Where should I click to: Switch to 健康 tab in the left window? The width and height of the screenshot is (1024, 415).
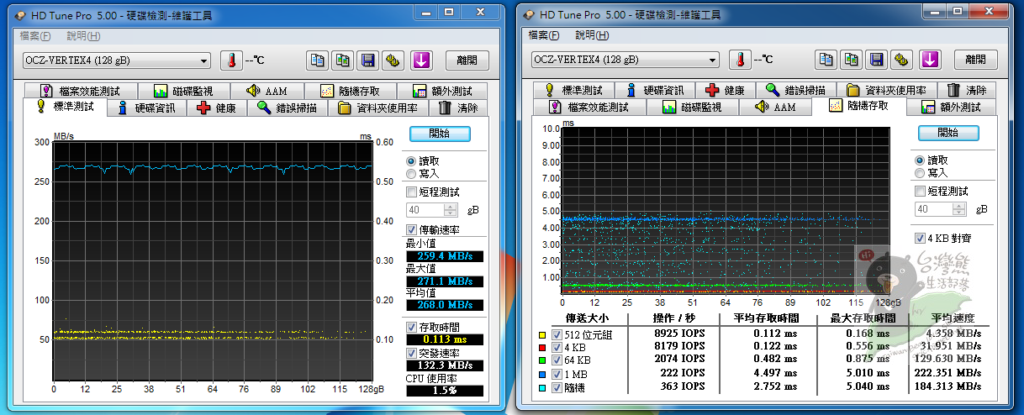tap(217, 108)
